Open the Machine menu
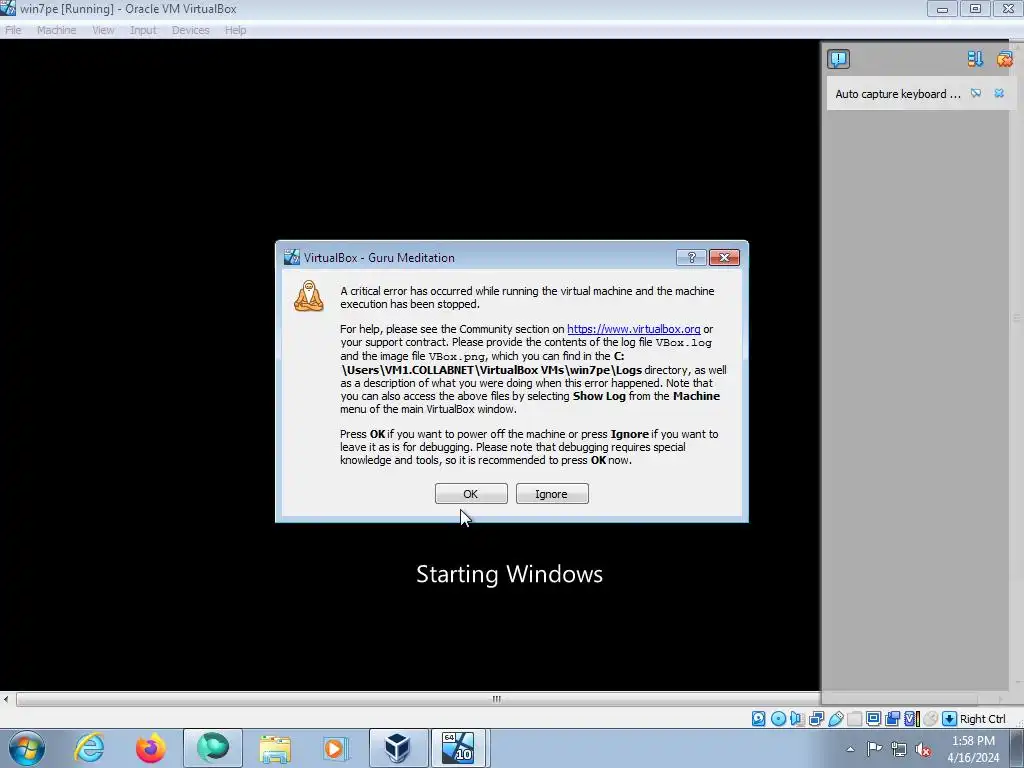This screenshot has width=1024, height=768. (57, 30)
